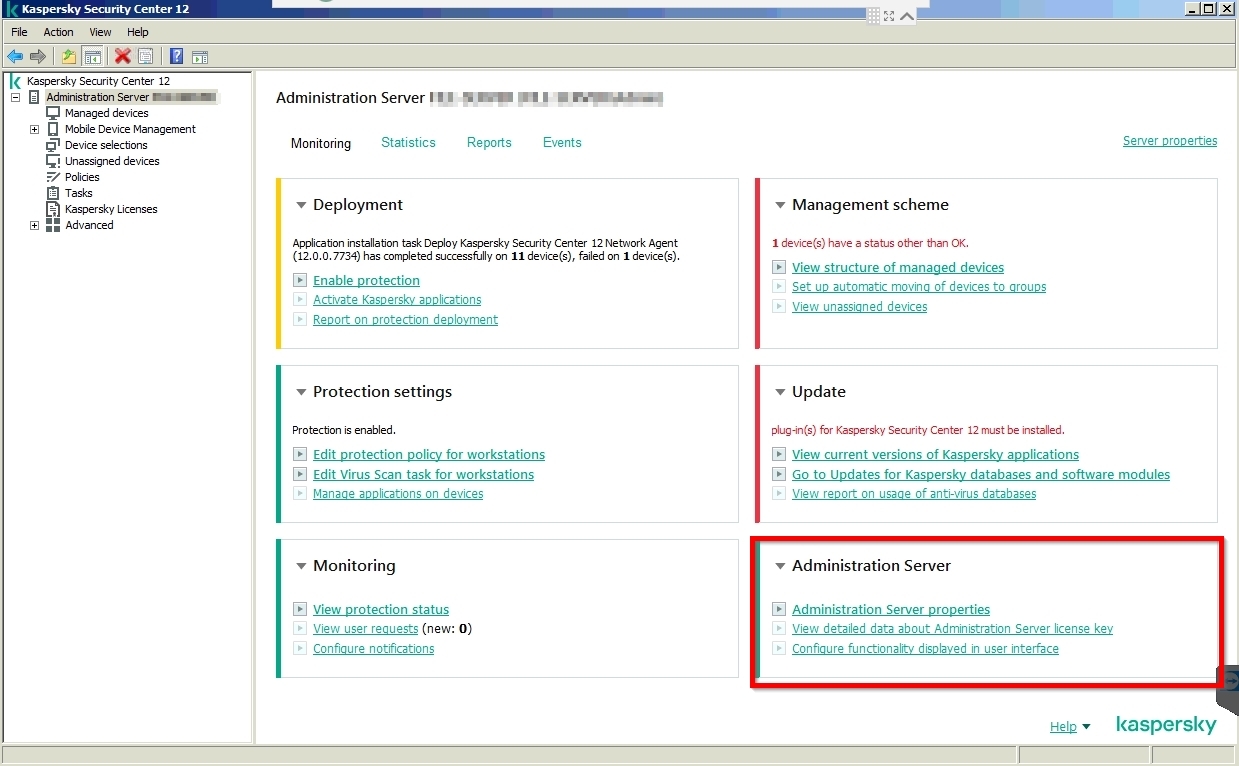
Task: Toggle the console tree show/hide toolbar icon
Action: point(93,57)
